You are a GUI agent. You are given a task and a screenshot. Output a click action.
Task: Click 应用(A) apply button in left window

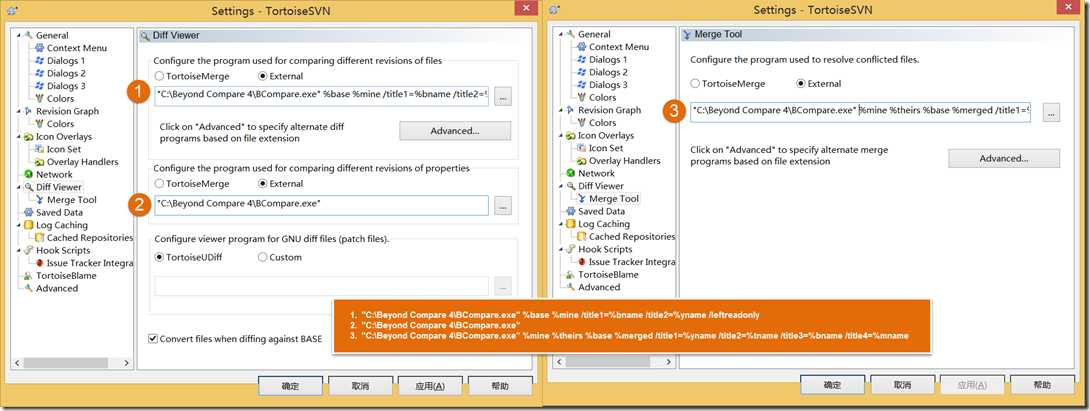pos(430,386)
